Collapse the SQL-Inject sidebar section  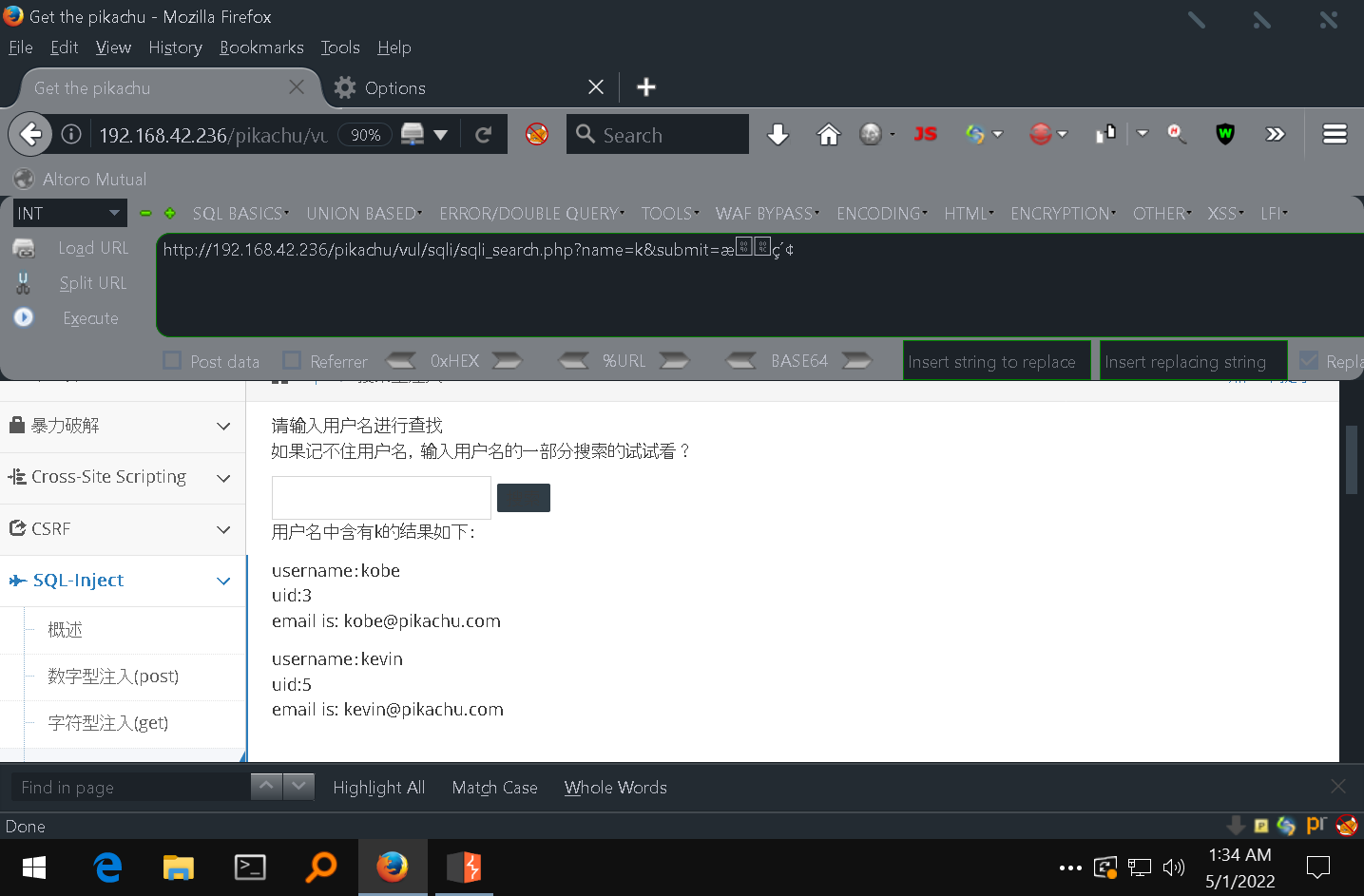coord(223,581)
